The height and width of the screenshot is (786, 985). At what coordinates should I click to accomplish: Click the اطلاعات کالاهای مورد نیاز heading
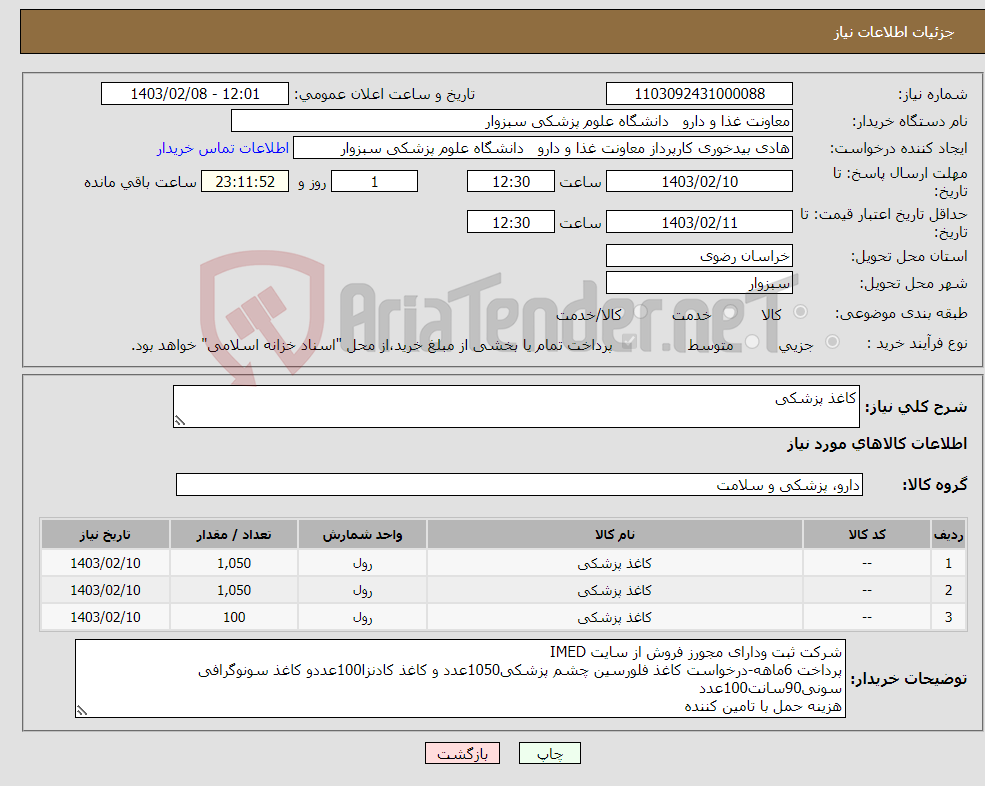pos(876,444)
